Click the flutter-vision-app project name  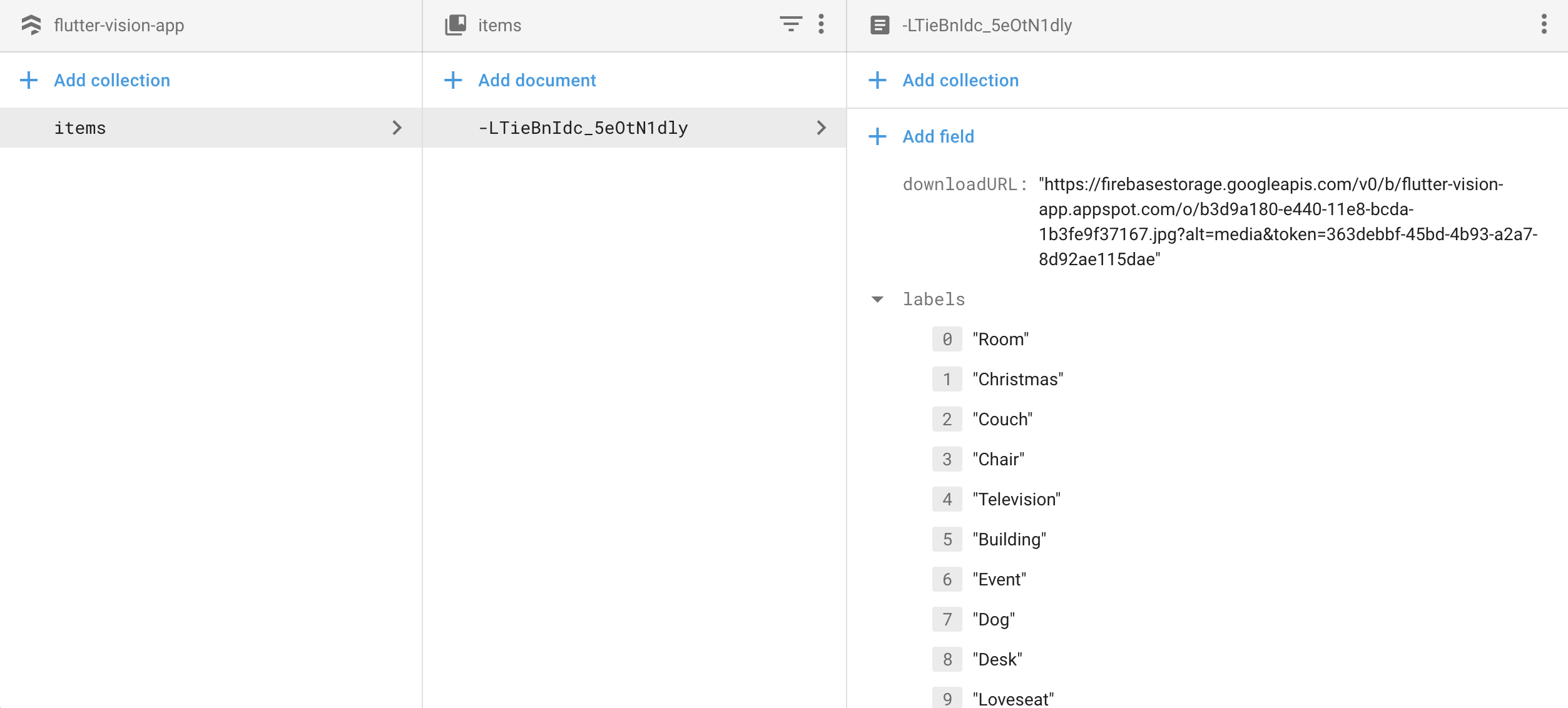119,26
